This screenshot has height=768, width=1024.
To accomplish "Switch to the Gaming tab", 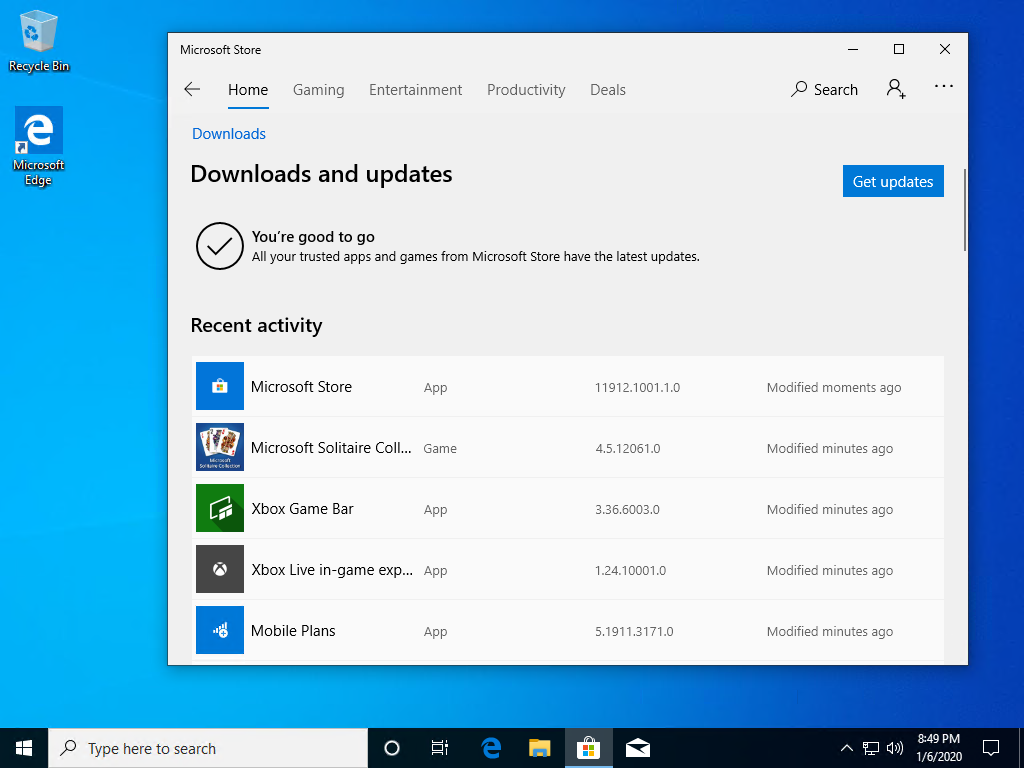I will (x=318, y=89).
